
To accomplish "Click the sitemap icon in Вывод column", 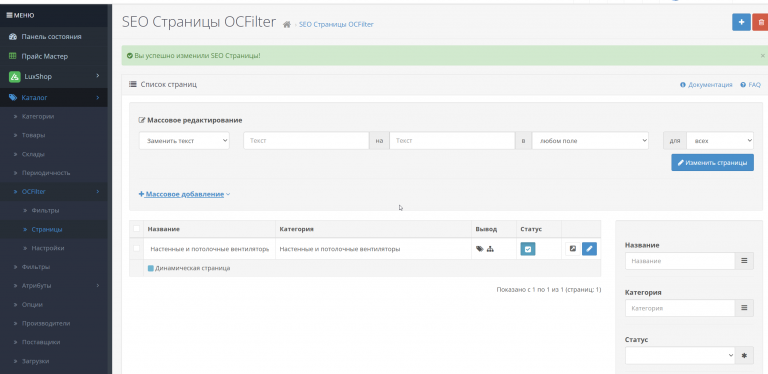I will pyautogui.click(x=490, y=249).
